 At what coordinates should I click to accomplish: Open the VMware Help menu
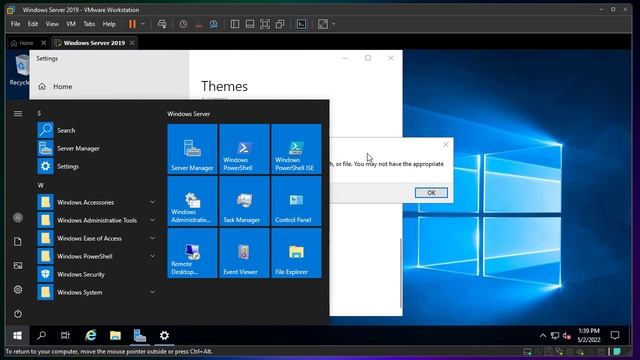[x=109, y=24]
